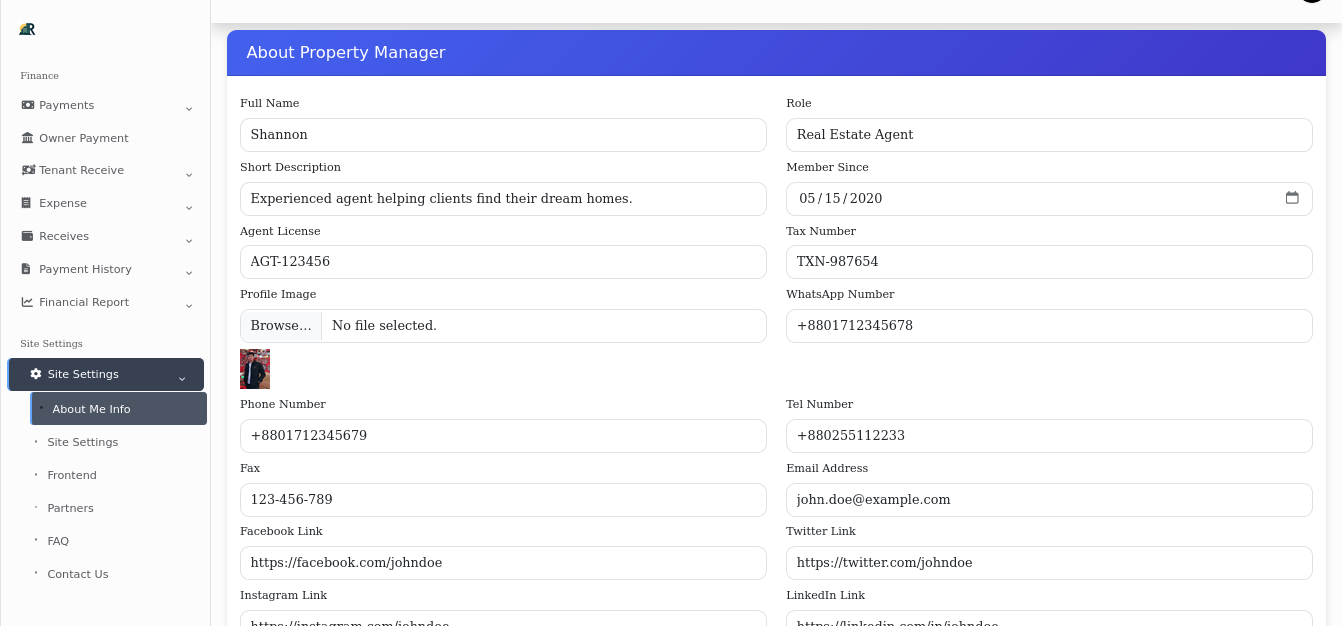
Task: Expand the Expense dropdown arrow
Action: click(x=189, y=207)
